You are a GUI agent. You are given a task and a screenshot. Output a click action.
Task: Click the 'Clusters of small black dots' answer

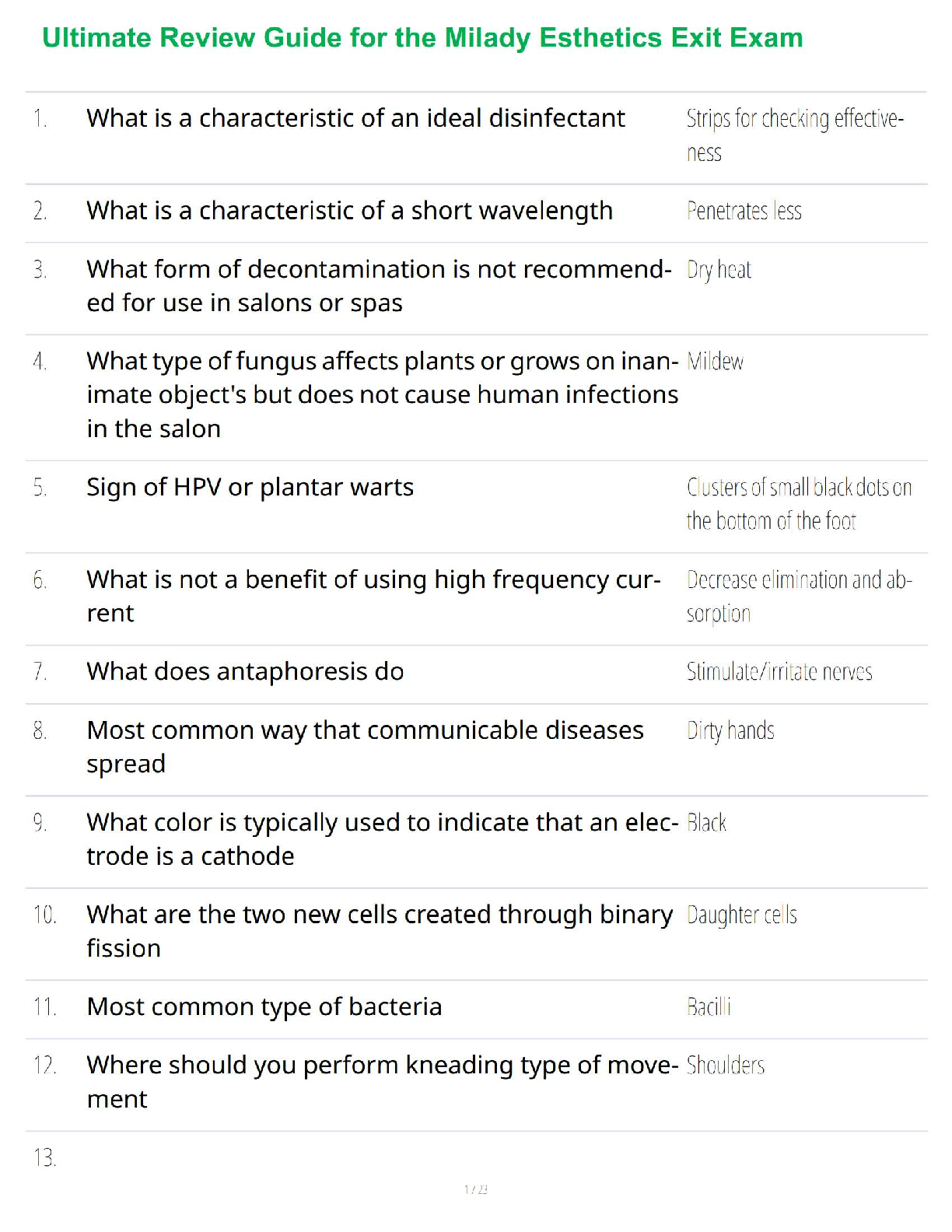click(x=798, y=504)
